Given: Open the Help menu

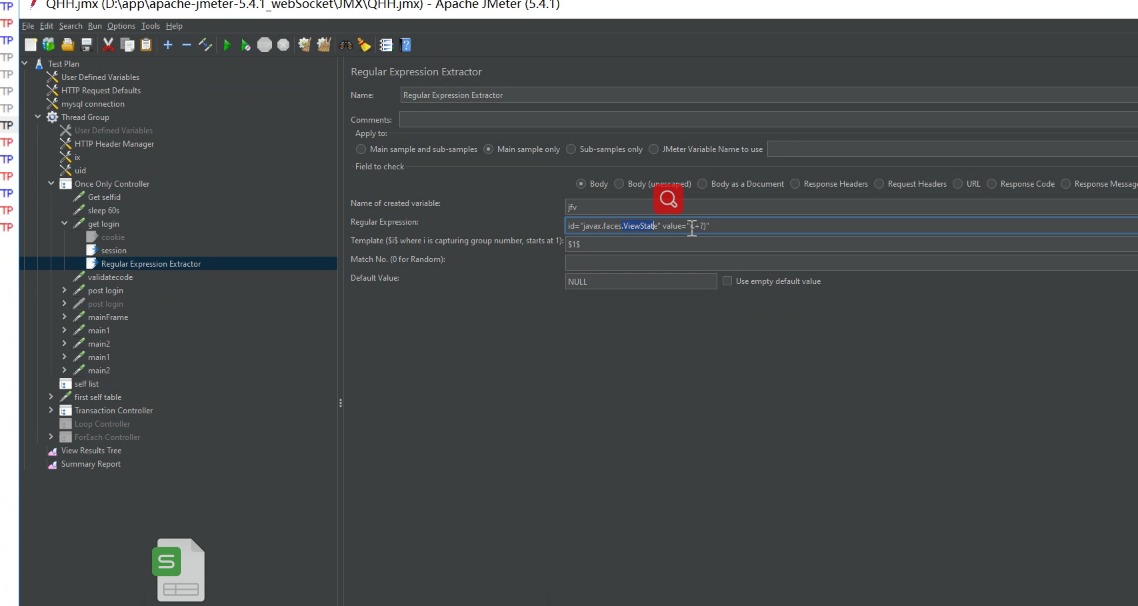Looking at the screenshot, I should tap(174, 26).
